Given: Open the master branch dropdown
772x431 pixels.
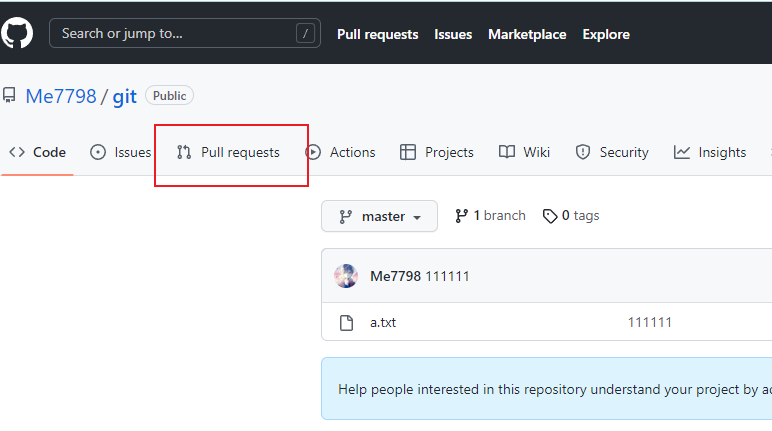Looking at the screenshot, I should [x=379, y=216].
